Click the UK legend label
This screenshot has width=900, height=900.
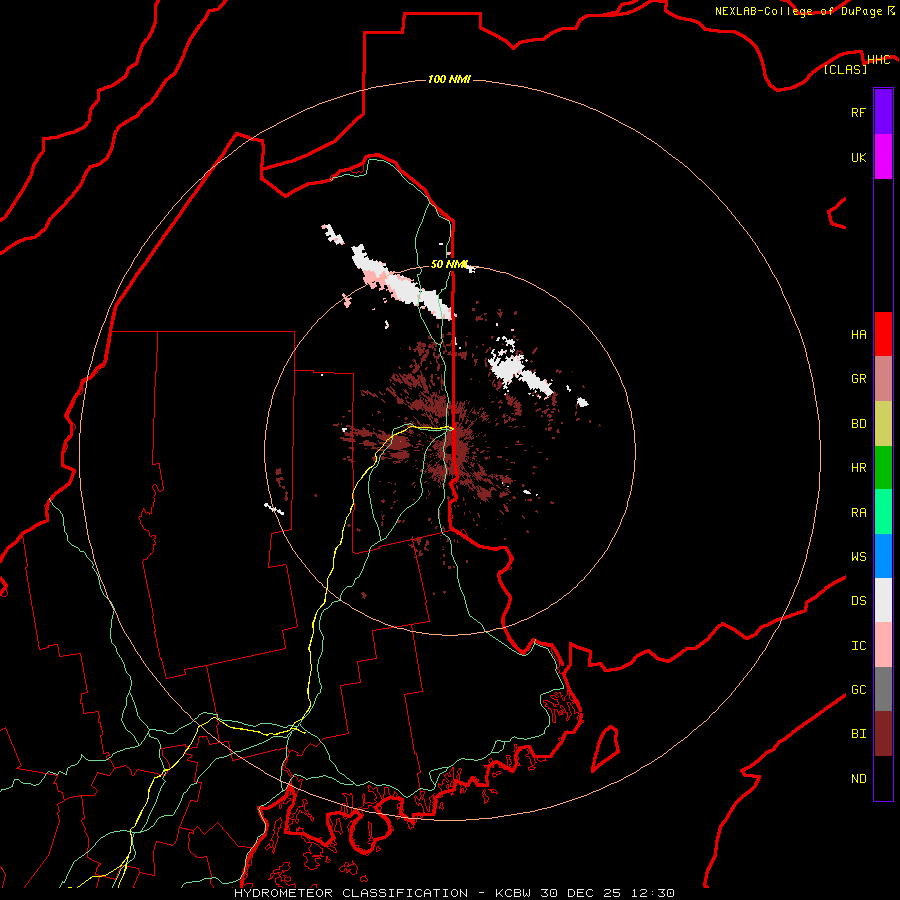[x=858, y=157]
